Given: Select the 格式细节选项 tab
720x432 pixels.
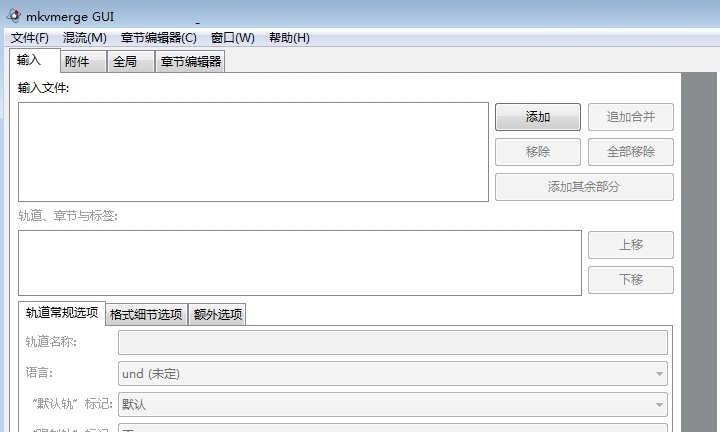Looking at the screenshot, I should click(146, 314).
